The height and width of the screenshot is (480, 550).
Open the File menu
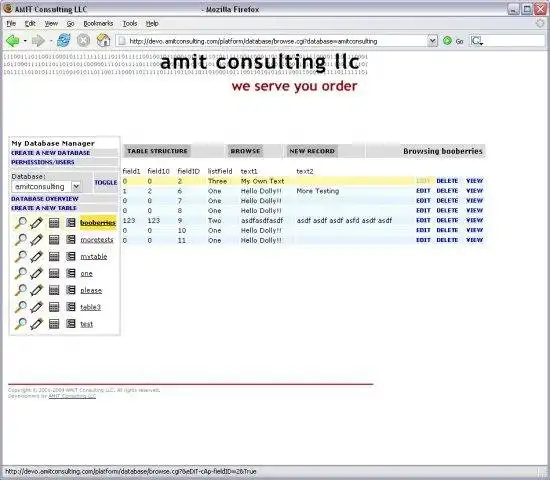(x=11, y=24)
